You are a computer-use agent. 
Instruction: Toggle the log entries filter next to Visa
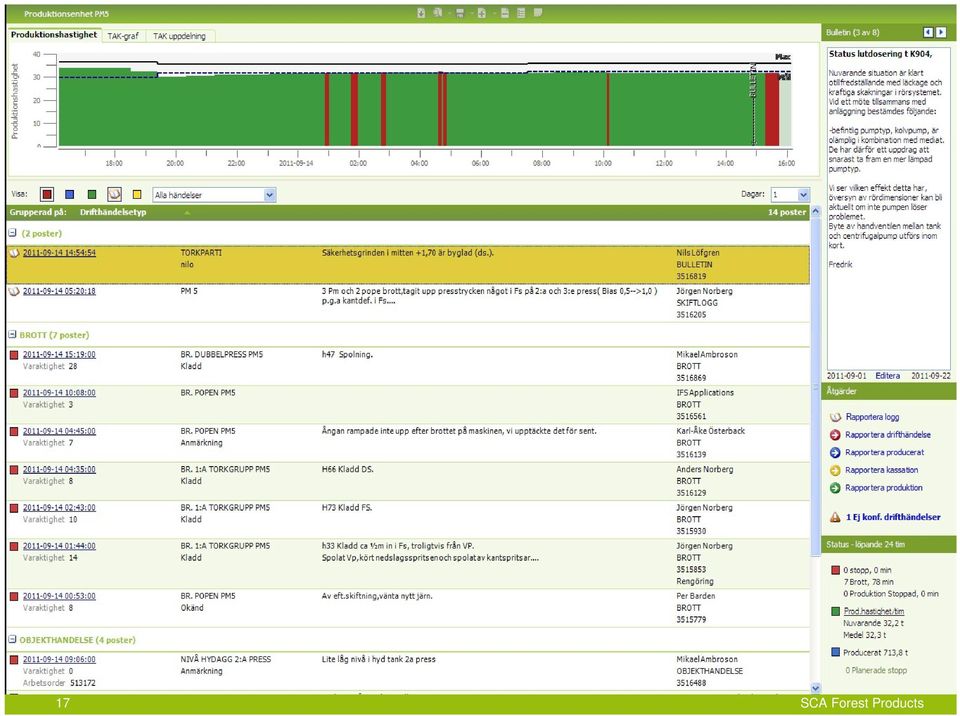[x=114, y=195]
